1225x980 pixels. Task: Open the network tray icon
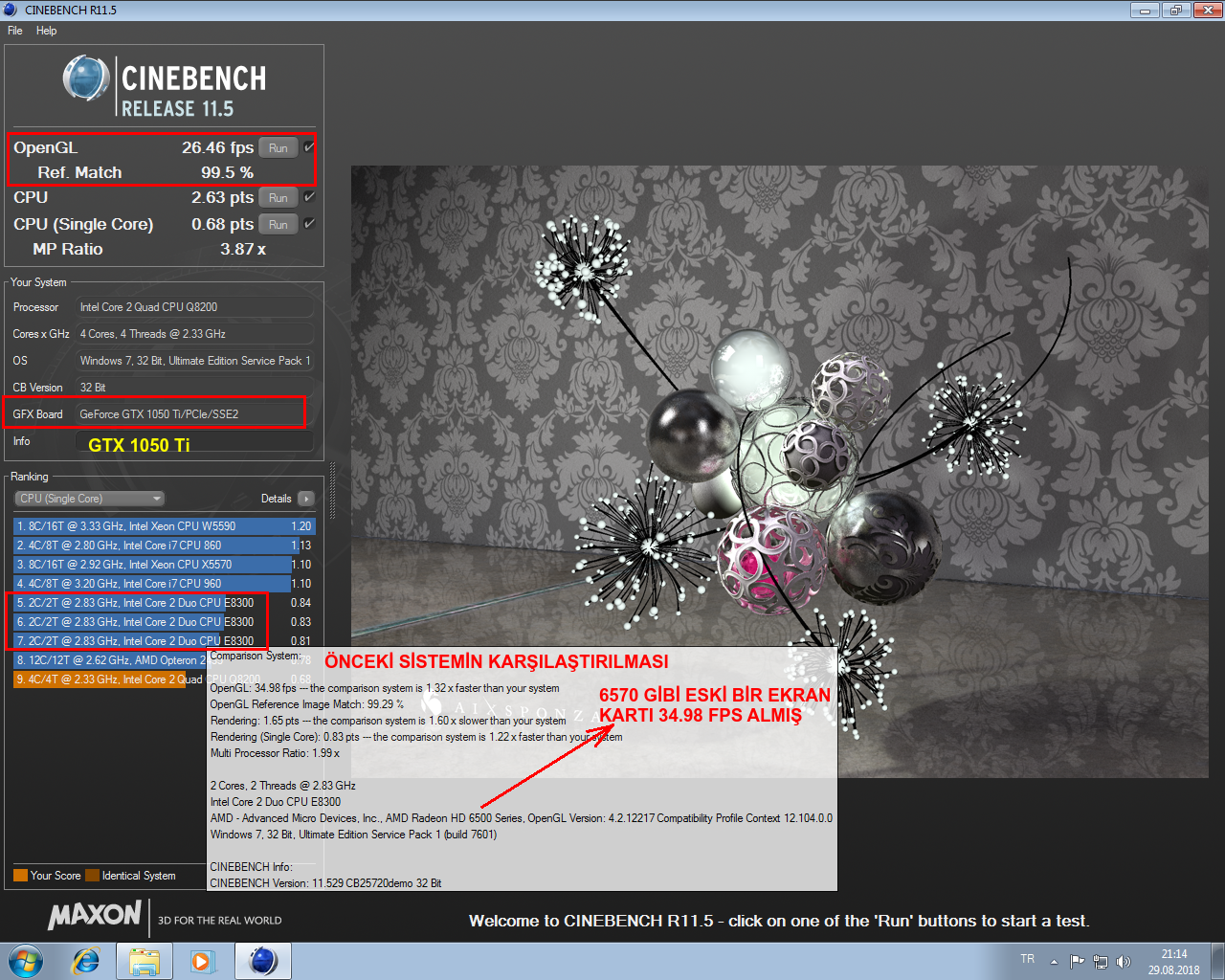tap(1101, 962)
